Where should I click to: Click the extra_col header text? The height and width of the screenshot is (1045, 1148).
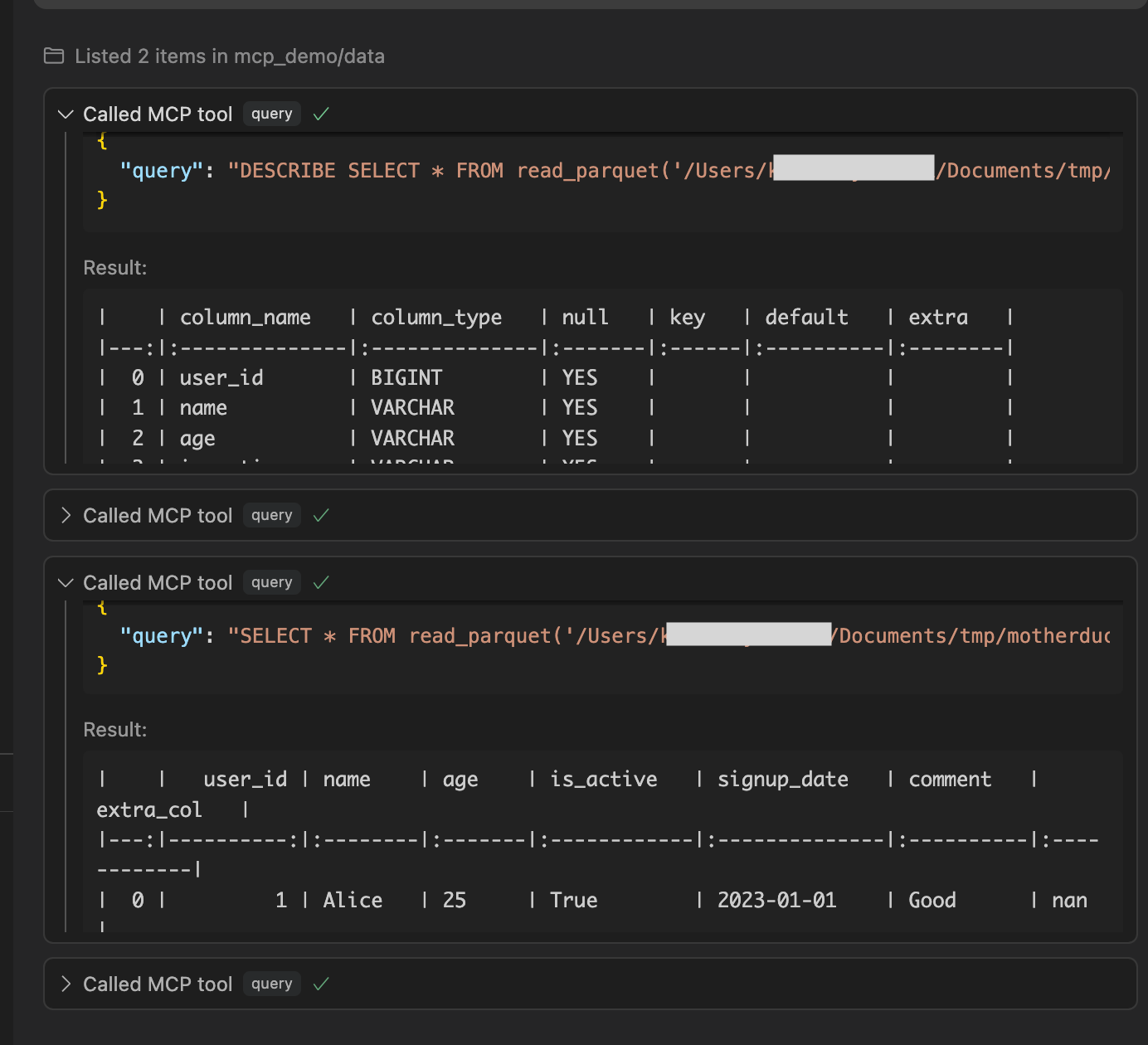(x=149, y=810)
